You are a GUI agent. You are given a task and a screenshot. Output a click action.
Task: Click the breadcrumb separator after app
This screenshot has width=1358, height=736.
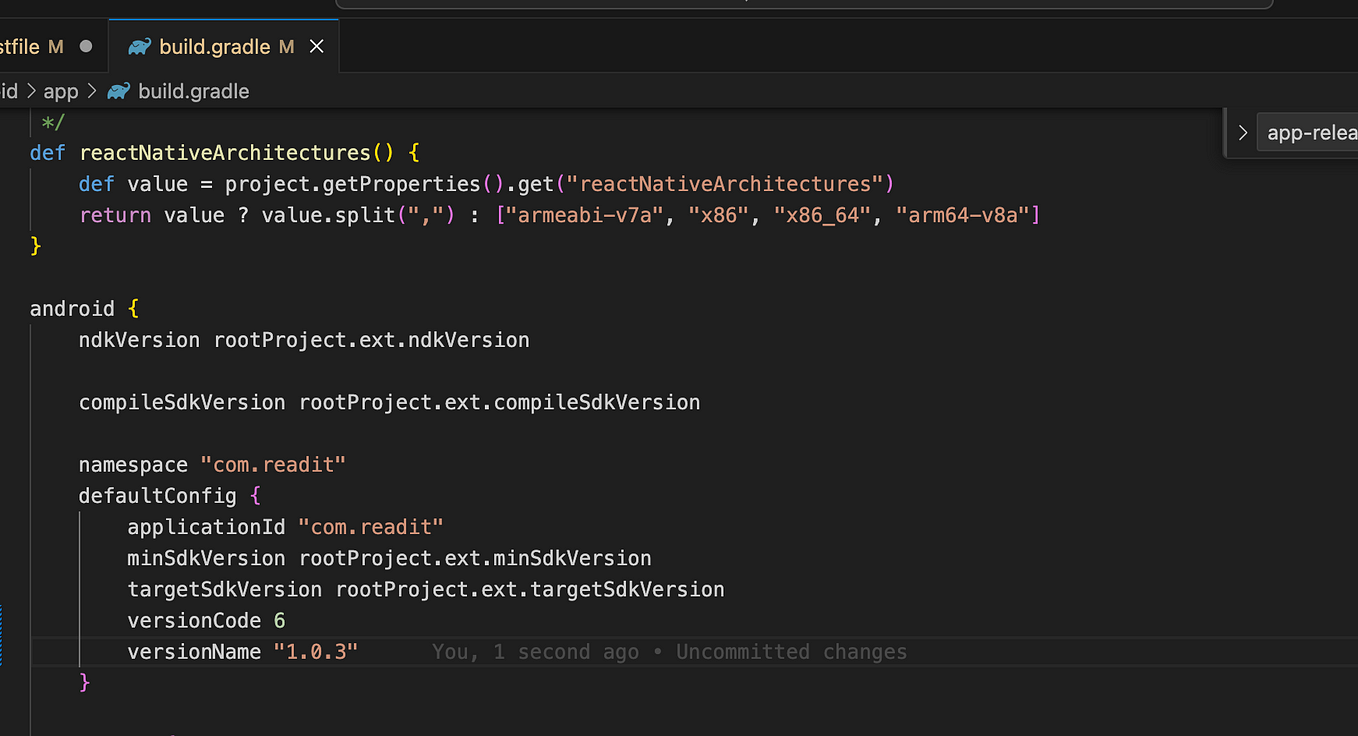point(93,90)
